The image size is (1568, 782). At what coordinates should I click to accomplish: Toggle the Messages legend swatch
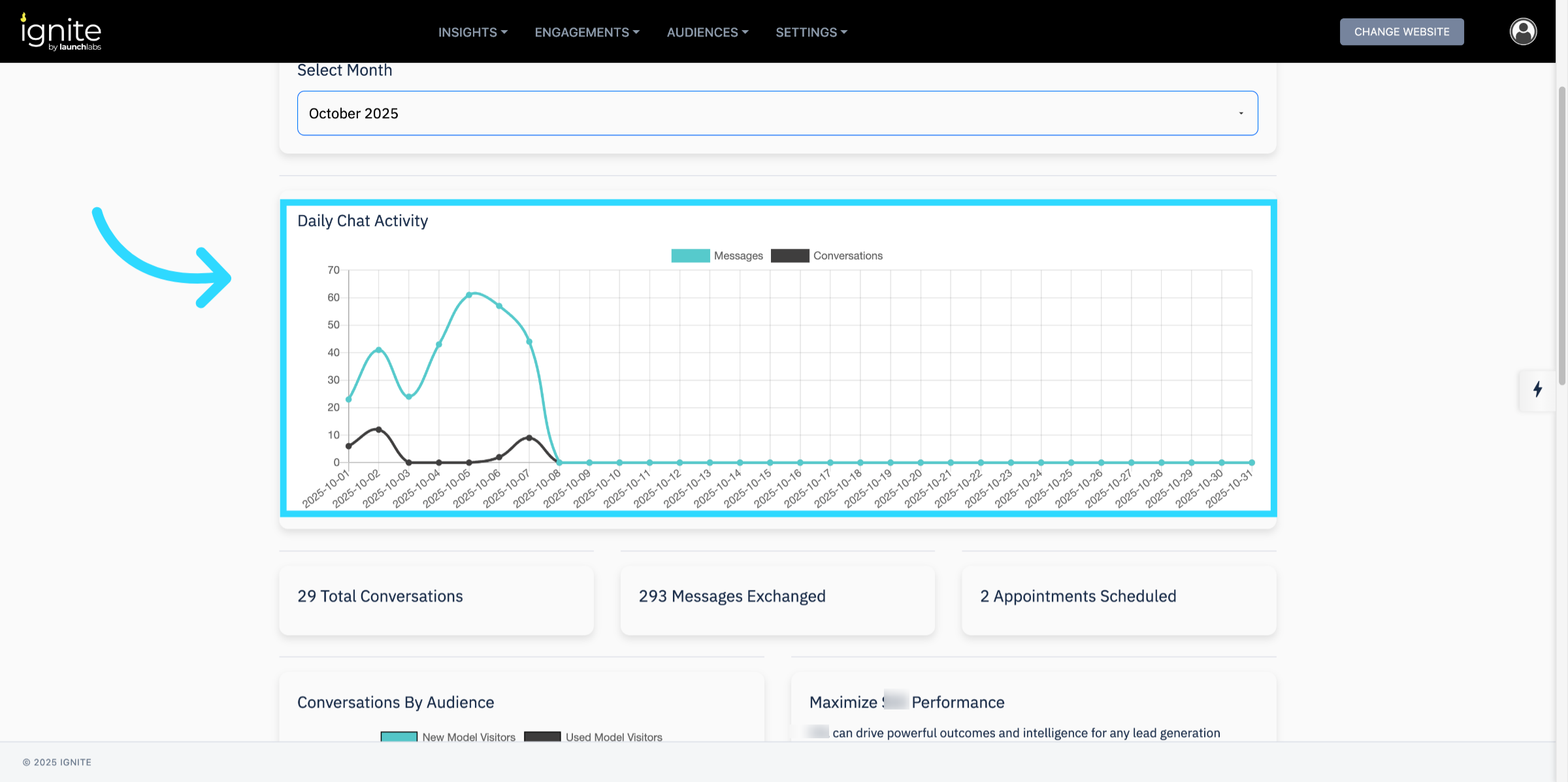point(690,255)
